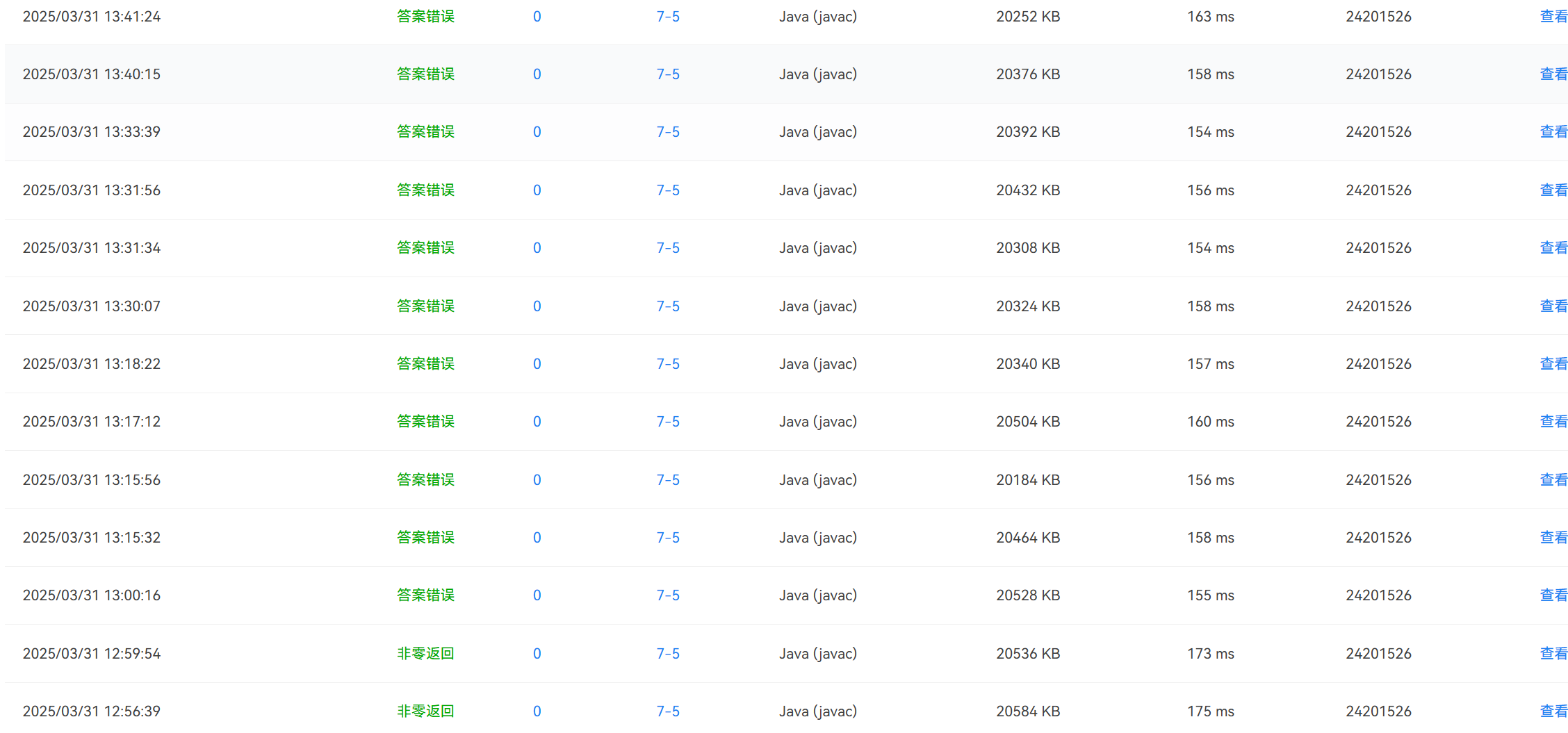Select score 0 in the 13:15:56 row
This screenshot has width=1568, height=733.
537,480
